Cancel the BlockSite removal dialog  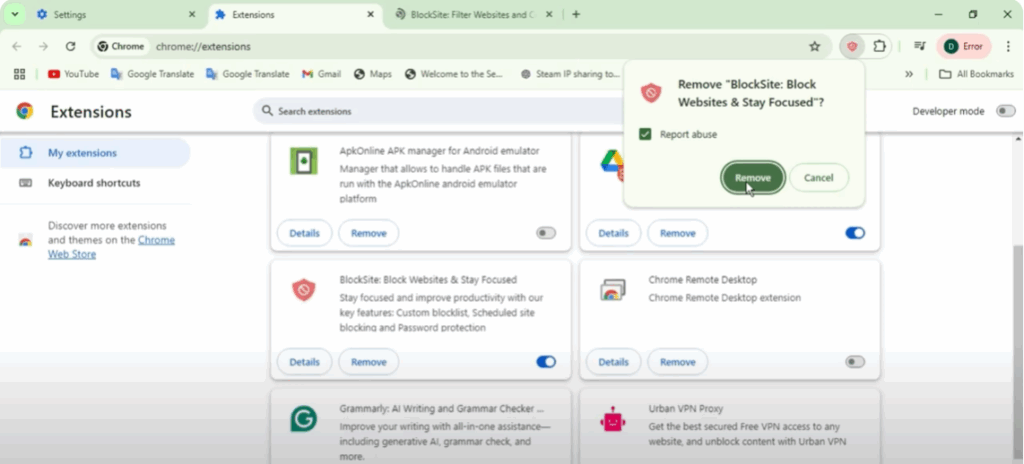[x=819, y=178]
